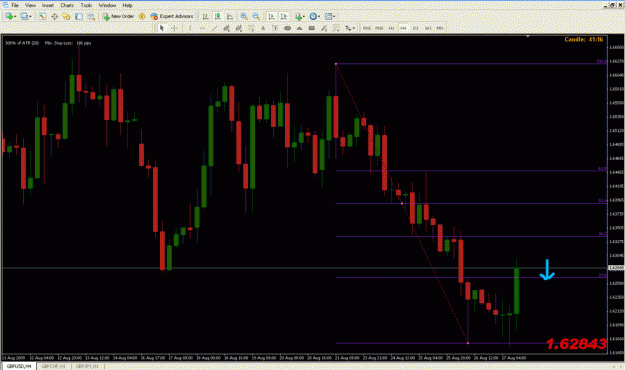Switch to M30 timeframe

tap(379, 28)
